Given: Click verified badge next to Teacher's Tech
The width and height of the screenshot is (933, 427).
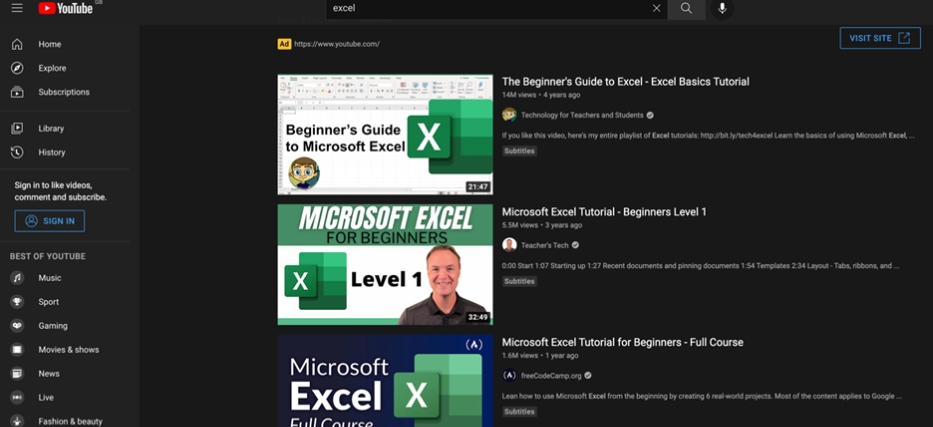Looking at the screenshot, I should pyautogui.click(x=575, y=245).
